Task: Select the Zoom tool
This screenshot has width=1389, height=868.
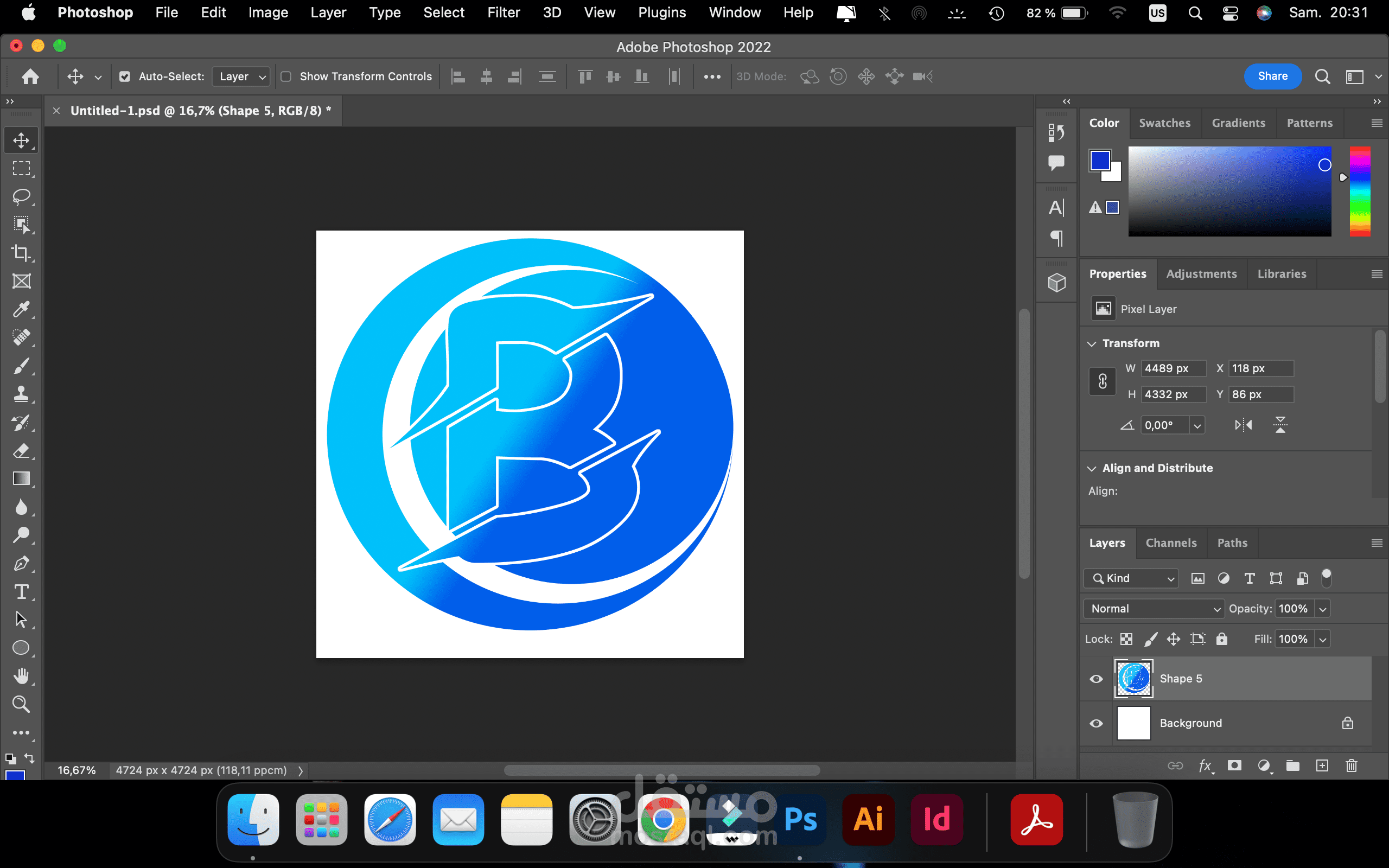Action: (21, 704)
